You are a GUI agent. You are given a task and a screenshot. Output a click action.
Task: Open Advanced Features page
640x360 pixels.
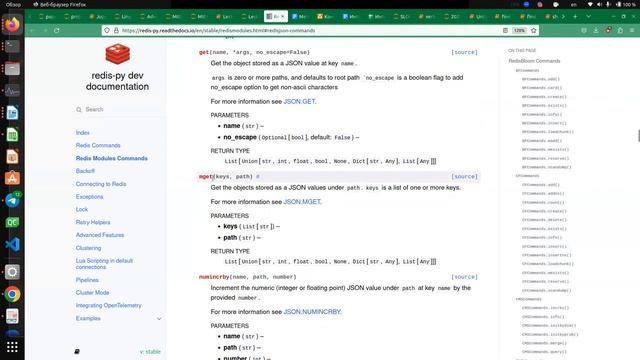pyautogui.click(x=100, y=235)
